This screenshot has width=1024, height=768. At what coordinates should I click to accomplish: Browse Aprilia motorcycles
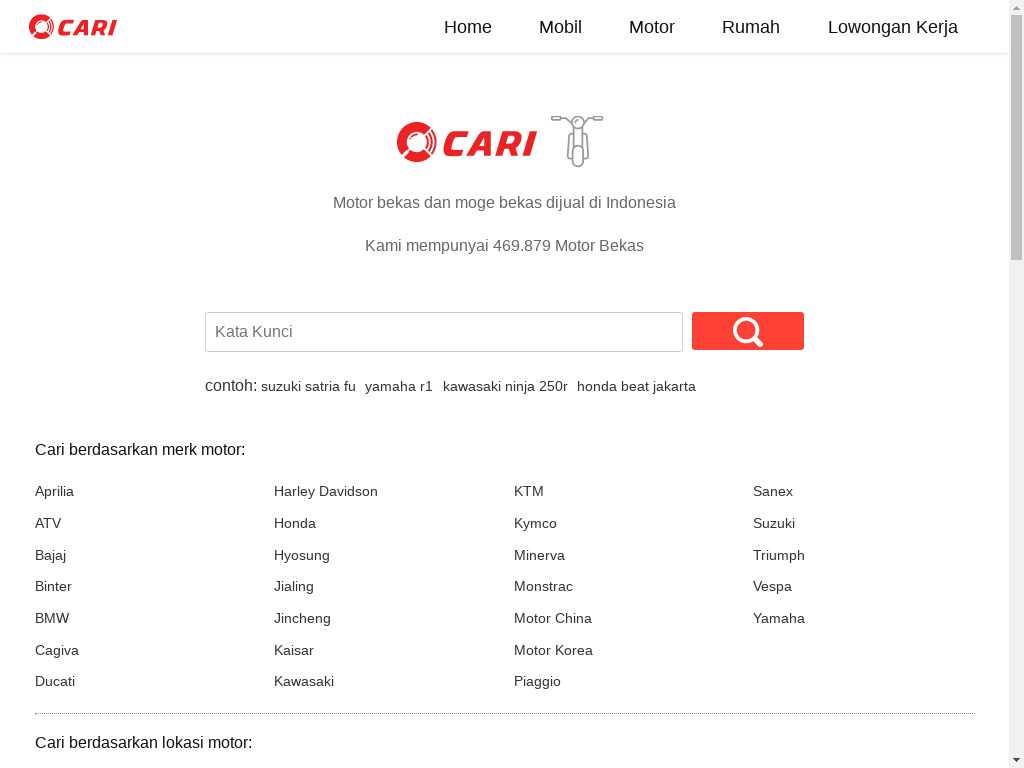point(54,491)
